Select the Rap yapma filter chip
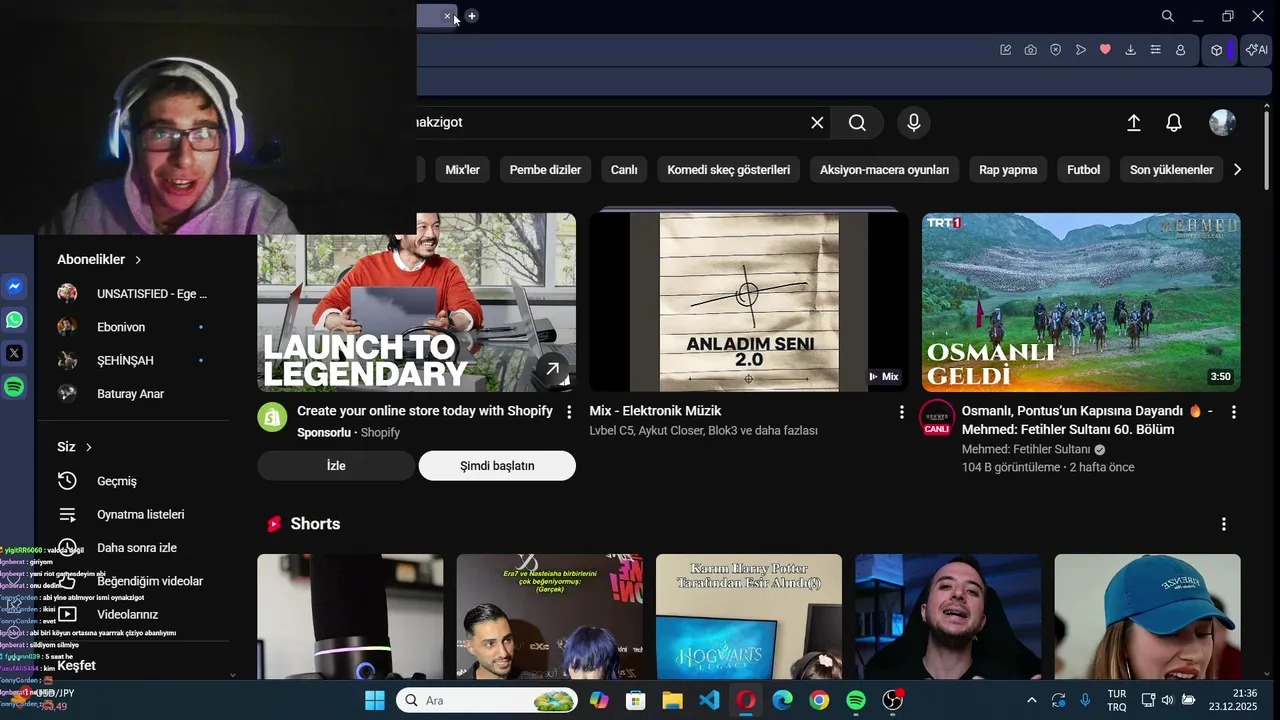Image resolution: width=1280 pixels, height=720 pixels. tap(1008, 170)
